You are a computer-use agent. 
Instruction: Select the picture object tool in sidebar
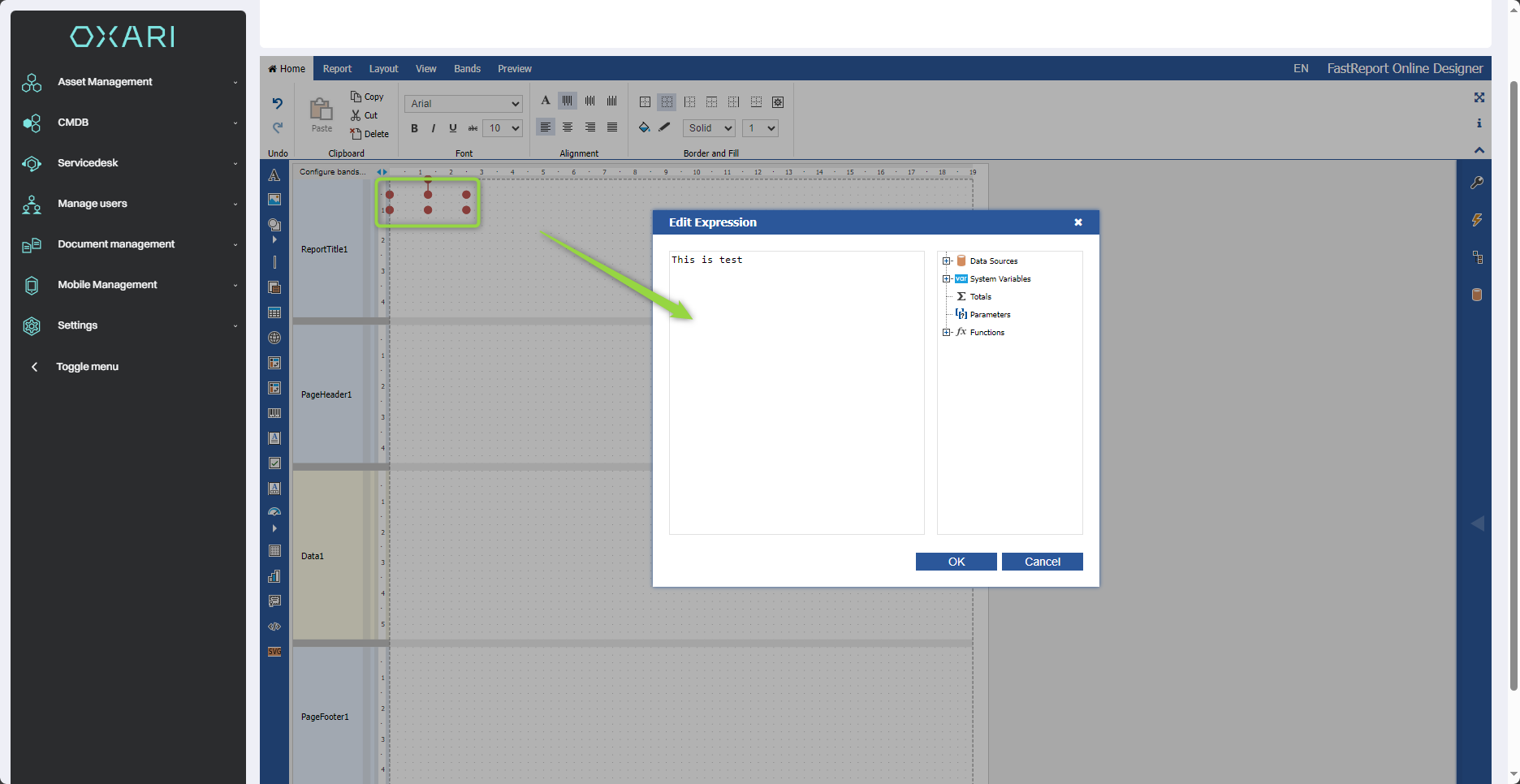[x=274, y=200]
